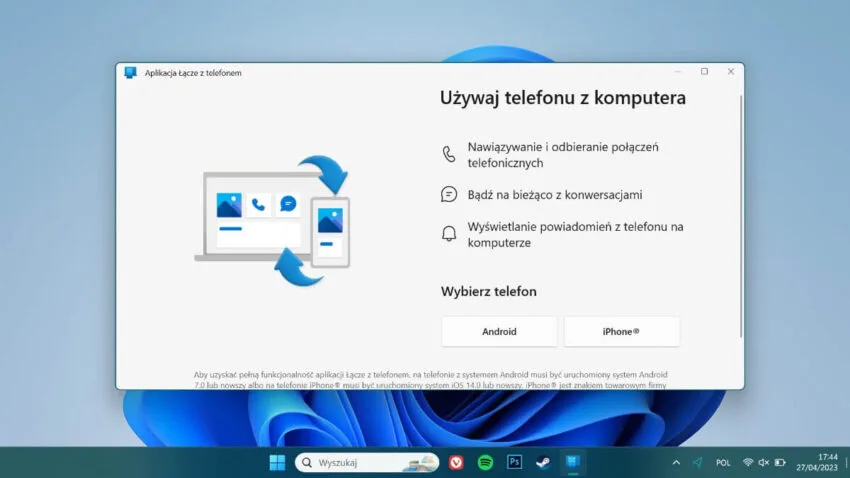Open Spotify from the taskbar
Screen dimensions: 850x478
click(485, 462)
